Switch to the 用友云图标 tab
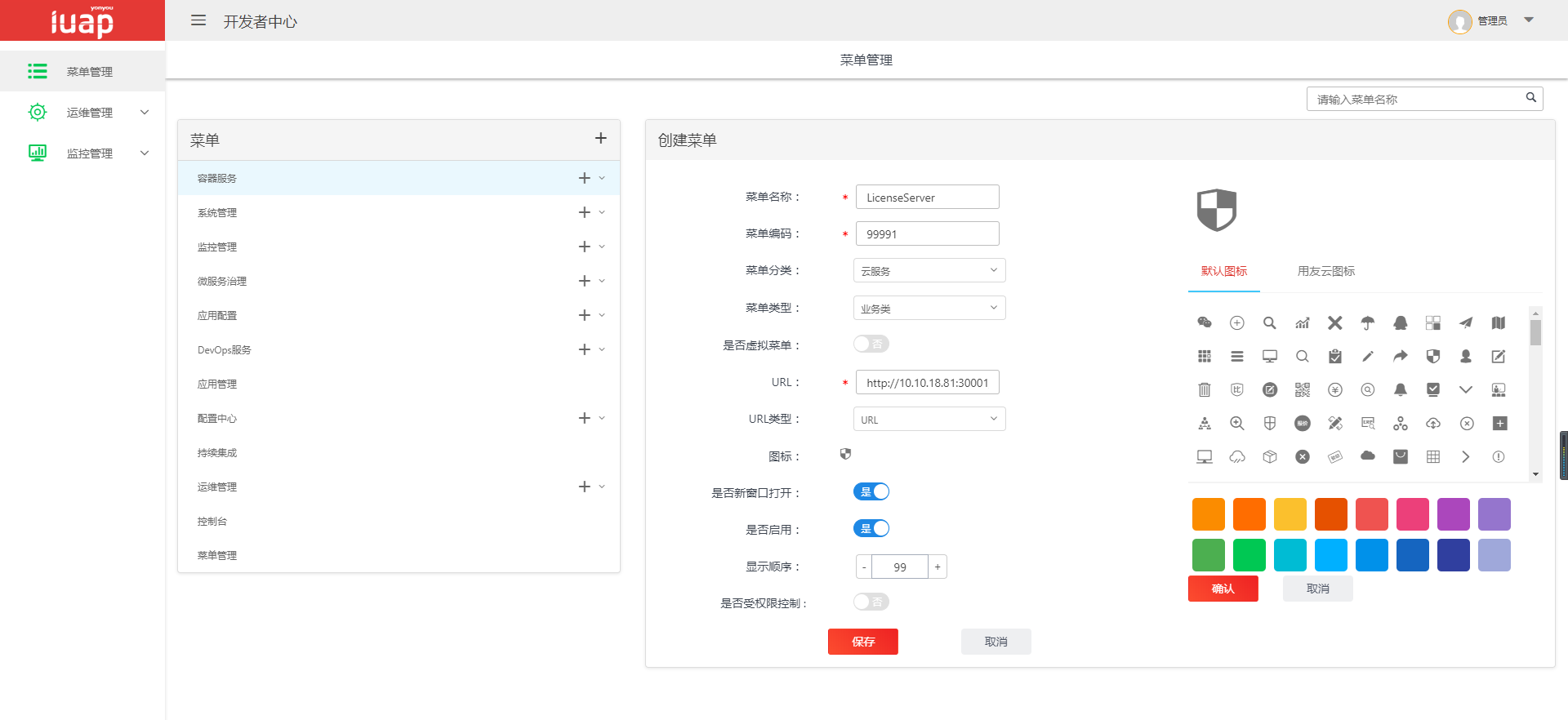Image resolution: width=1568 pixels, height=720 pixels. tap(1325, 271)
